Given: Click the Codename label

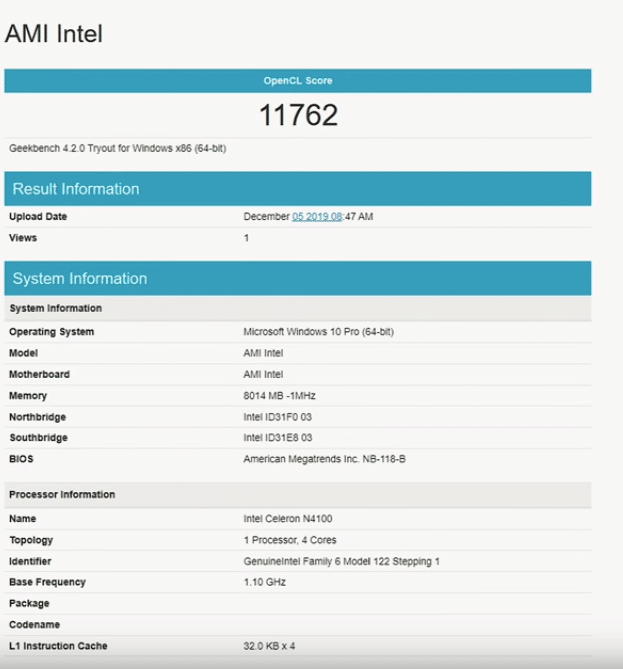Looking at the screenshot, I should pos(35,625).
